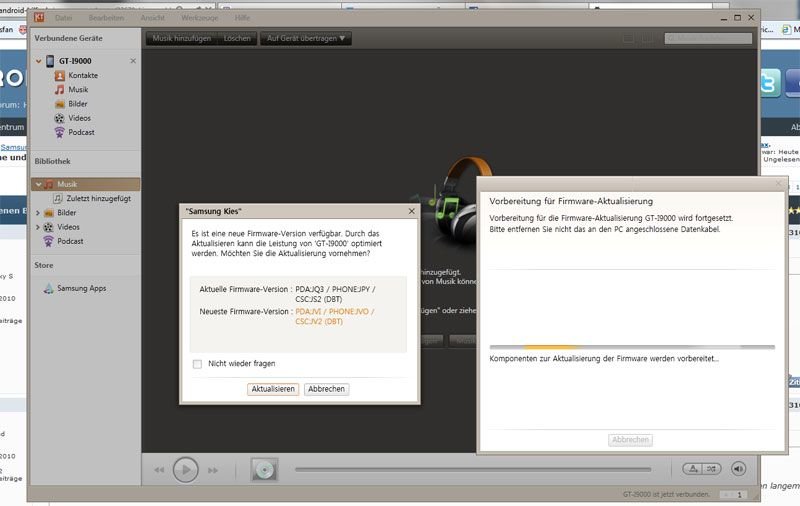Switch to the column view icon in the toolbar

[x=646, y=39]
